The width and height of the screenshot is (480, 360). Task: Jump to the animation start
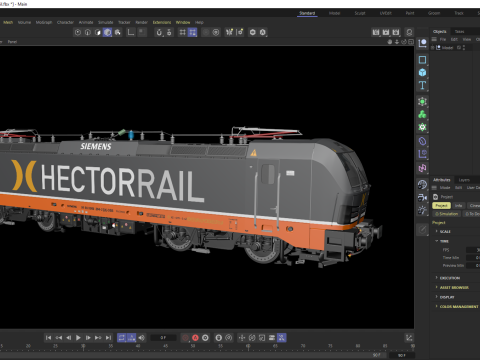coord(49,338)
